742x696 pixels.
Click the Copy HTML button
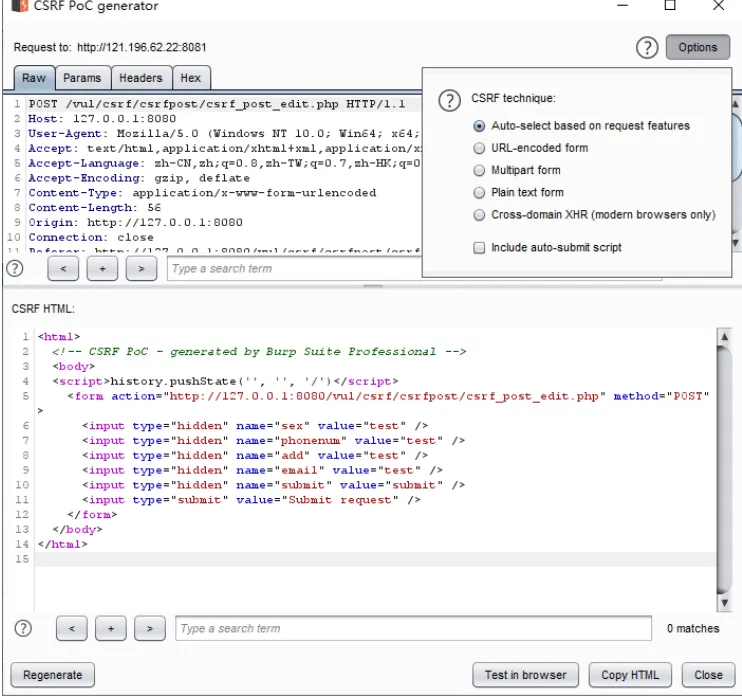[x=630, y=675]
